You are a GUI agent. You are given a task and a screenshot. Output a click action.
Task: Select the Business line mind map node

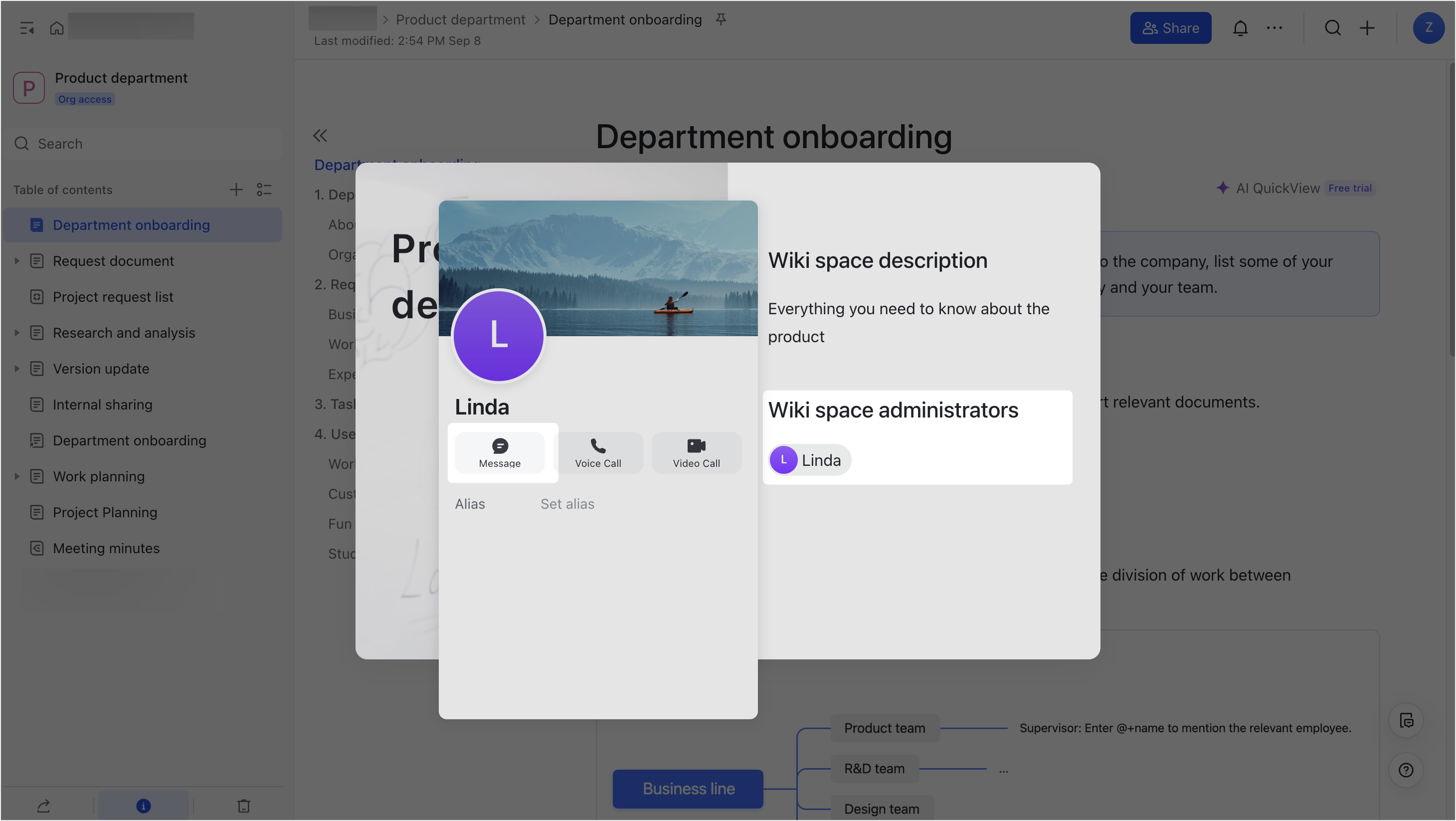[x=688, y=789]
